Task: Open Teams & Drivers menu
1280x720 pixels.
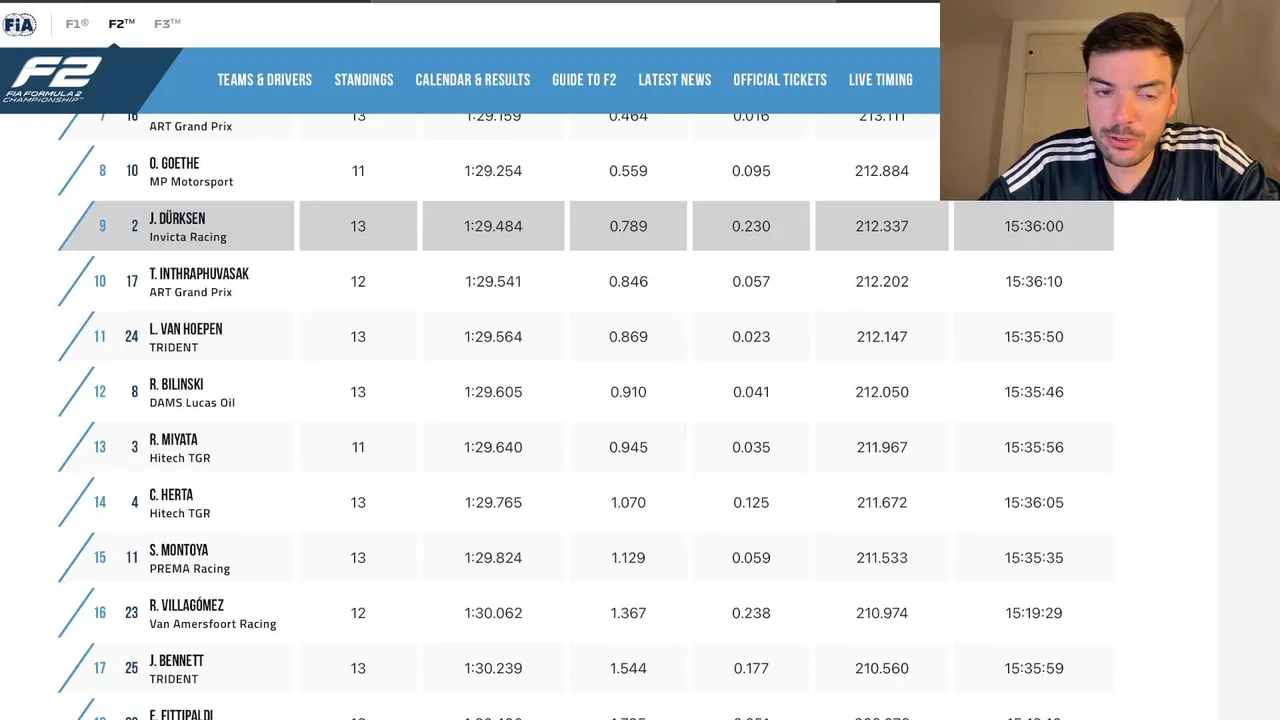Action: tap(265, 80)
